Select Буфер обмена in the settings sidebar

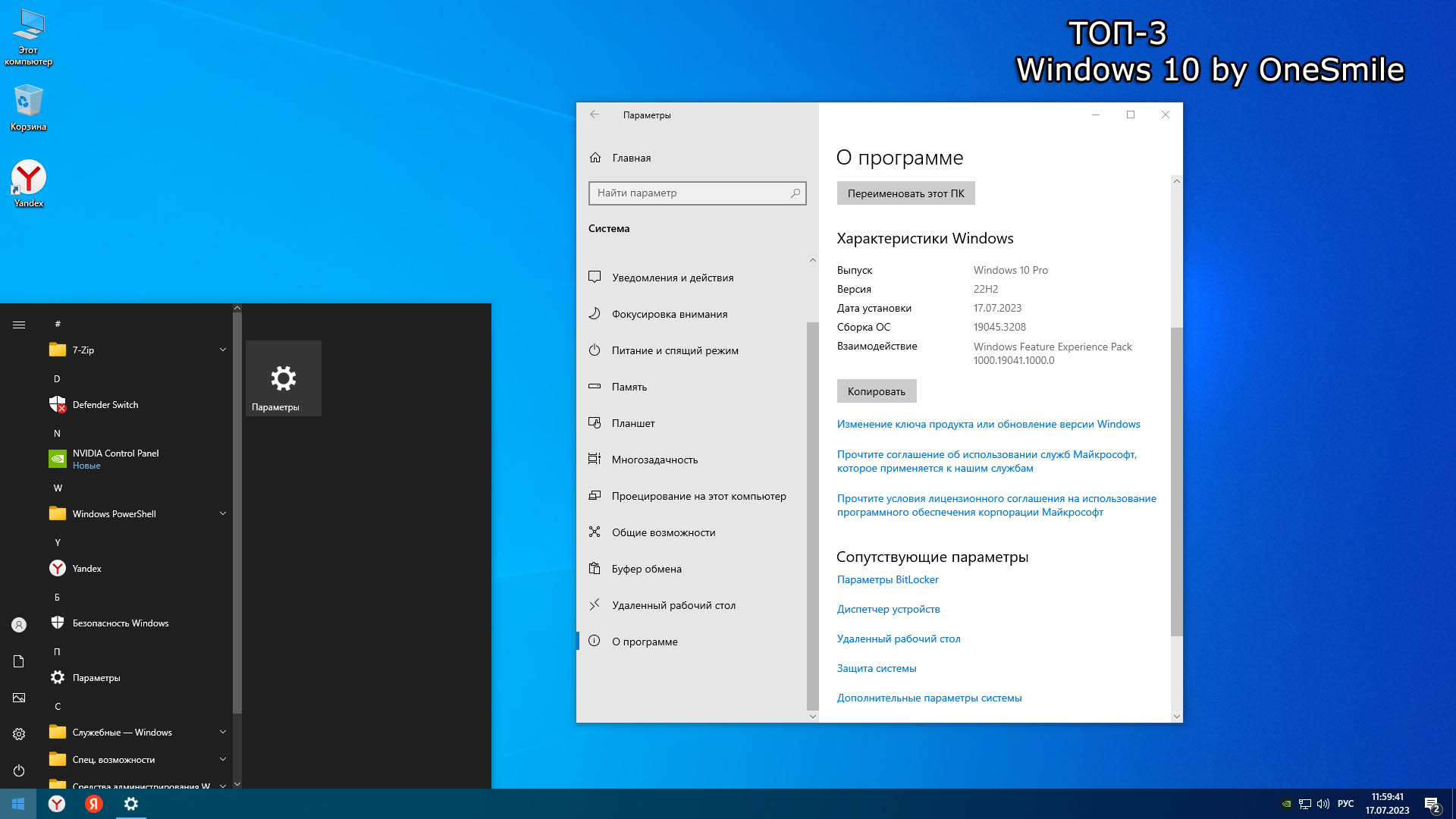[646, 569]
